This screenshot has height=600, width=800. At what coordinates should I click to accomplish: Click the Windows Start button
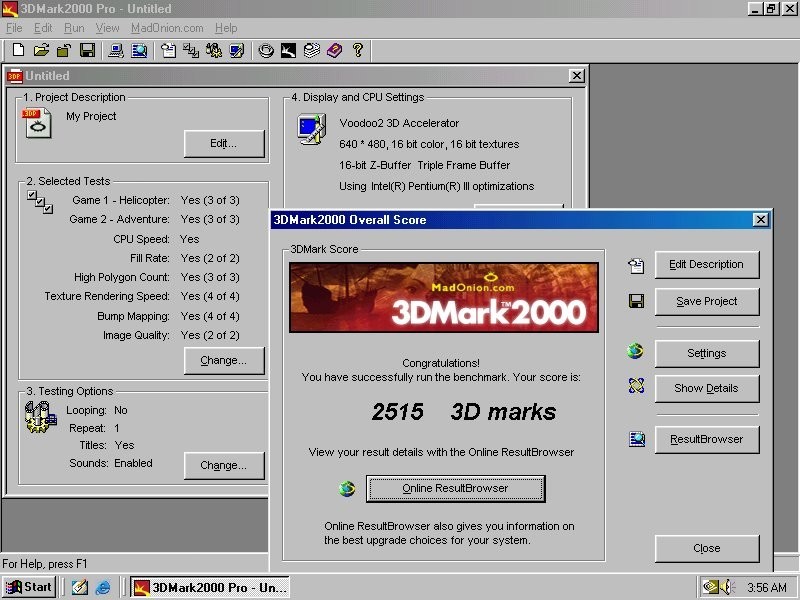(29, 587)
